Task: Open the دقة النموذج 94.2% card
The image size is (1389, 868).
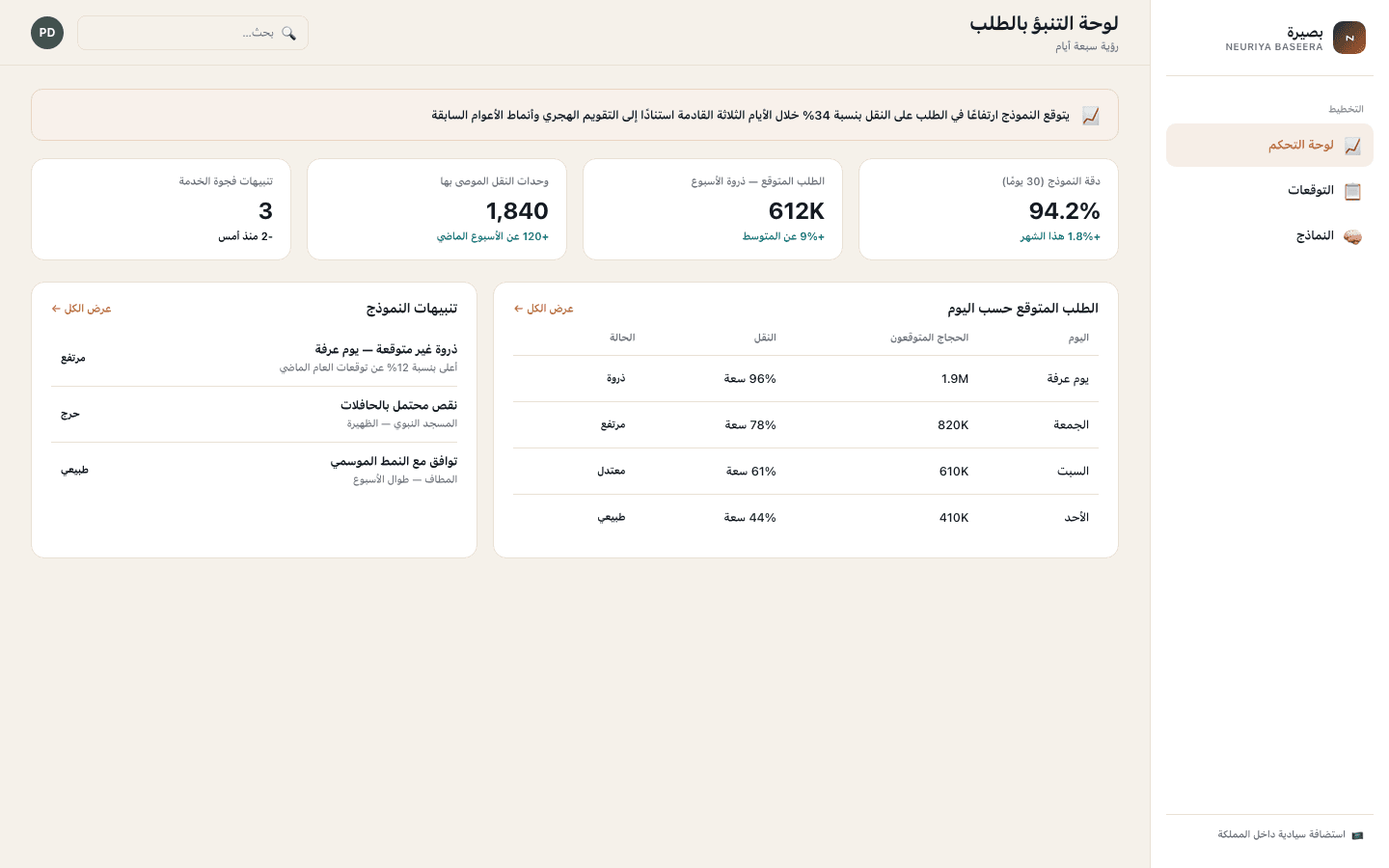Action: pos(989,209)
